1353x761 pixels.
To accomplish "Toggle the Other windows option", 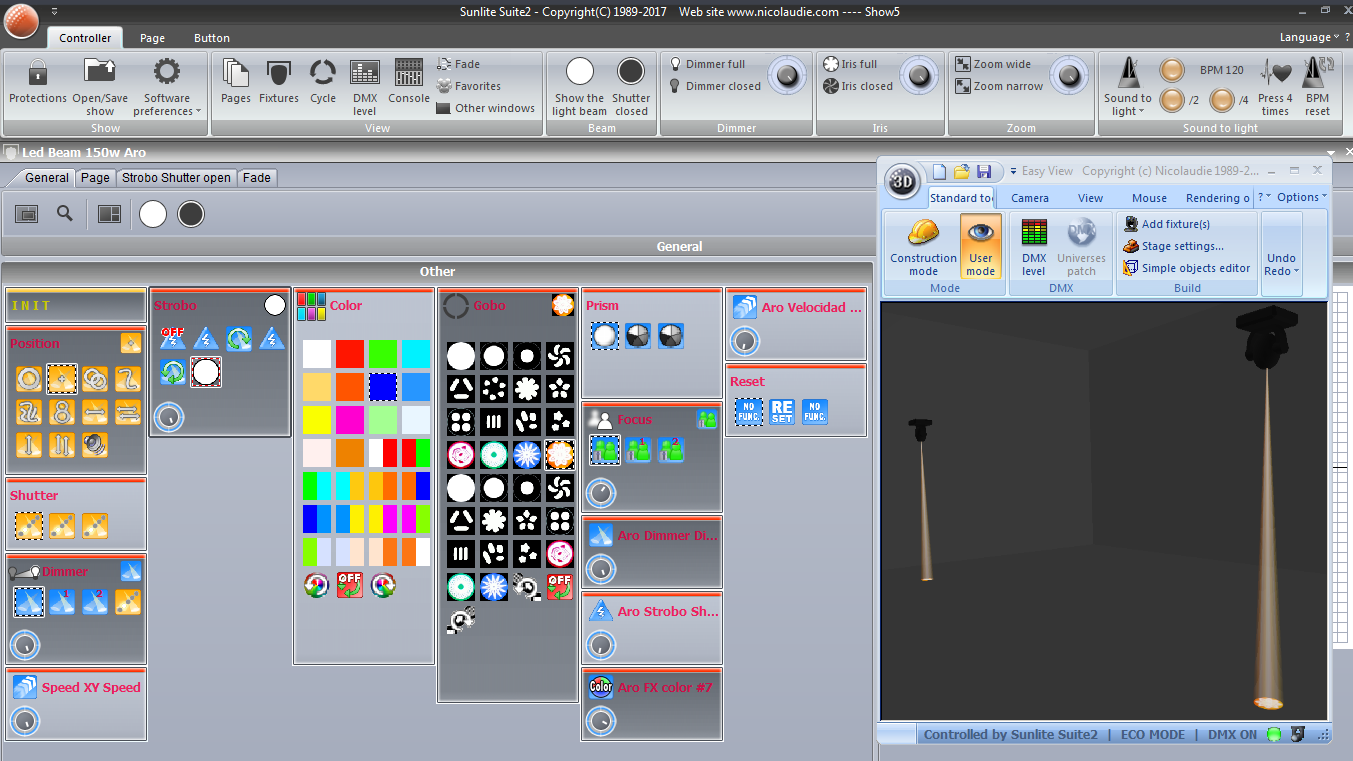I will (486, 108).
